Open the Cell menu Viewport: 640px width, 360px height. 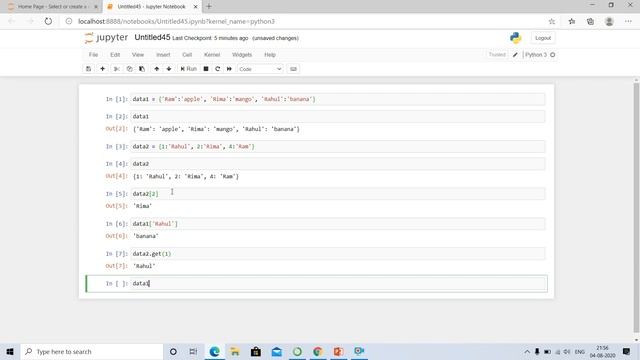[187, 55]
